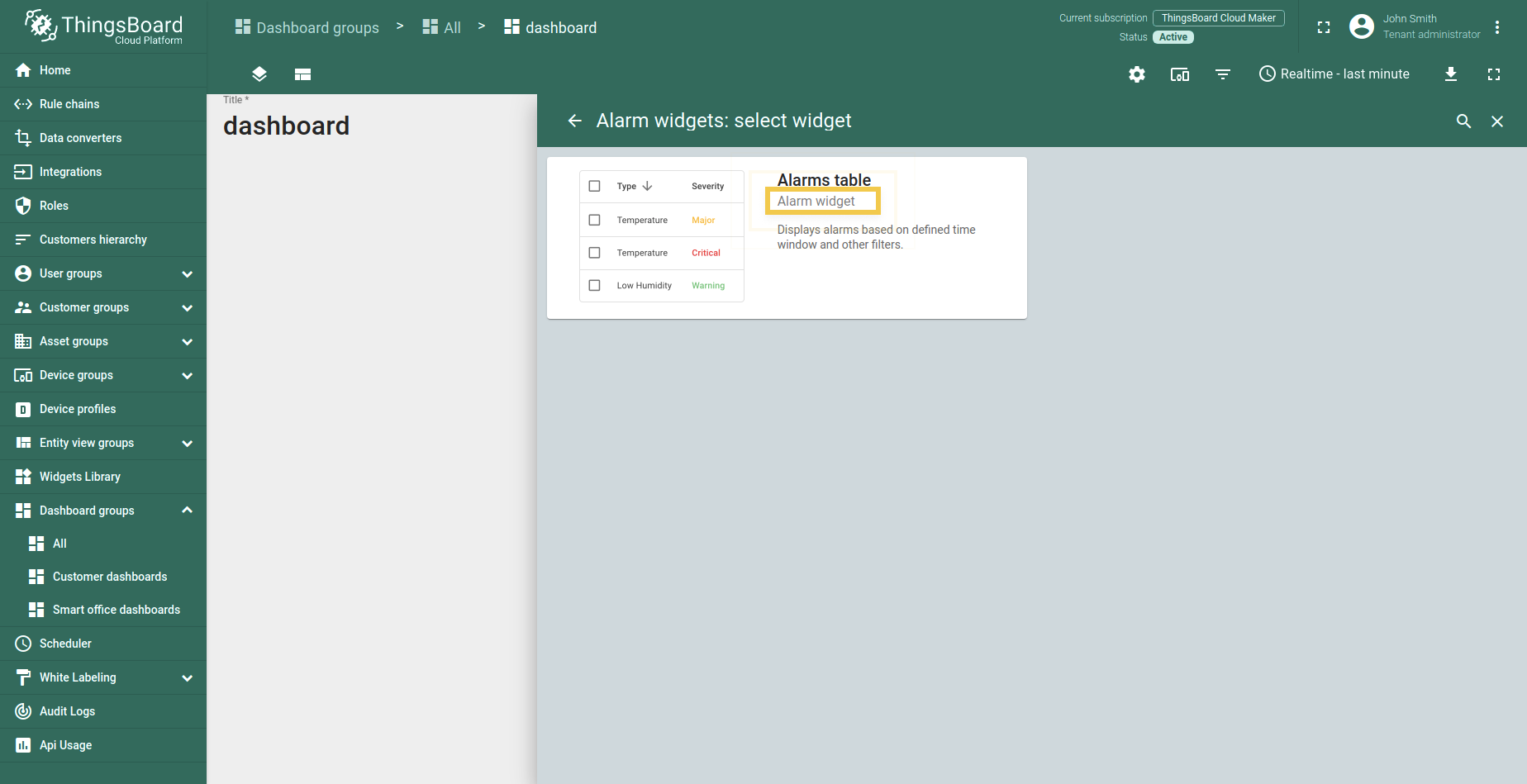The image size is (1527, 784).
Task: Click the Rule chains arrows icon
Action: [23, 104]
